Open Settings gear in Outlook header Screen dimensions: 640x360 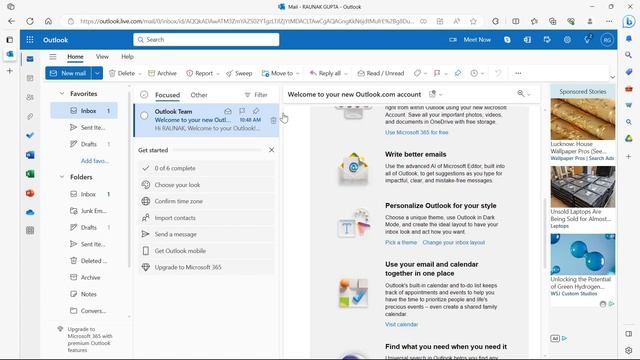pos(567,40)
